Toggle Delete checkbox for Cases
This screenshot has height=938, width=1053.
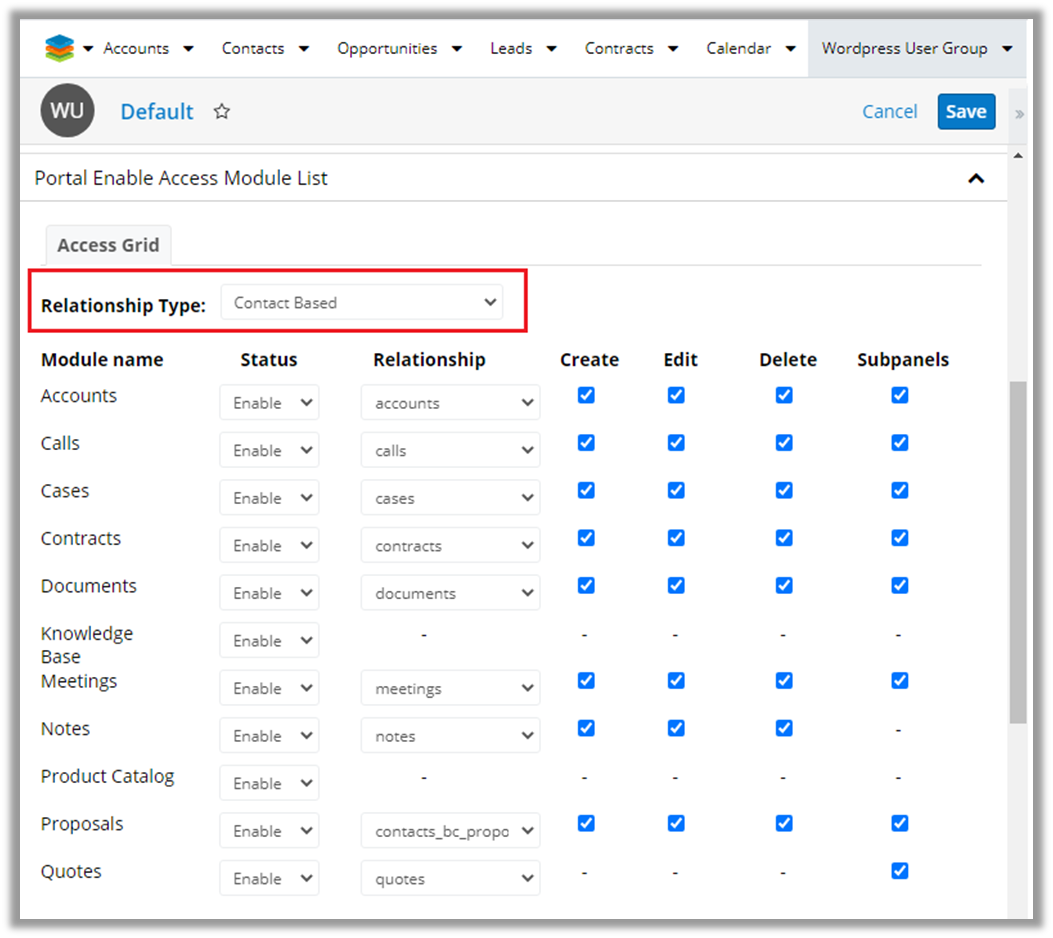coord(784,490)
